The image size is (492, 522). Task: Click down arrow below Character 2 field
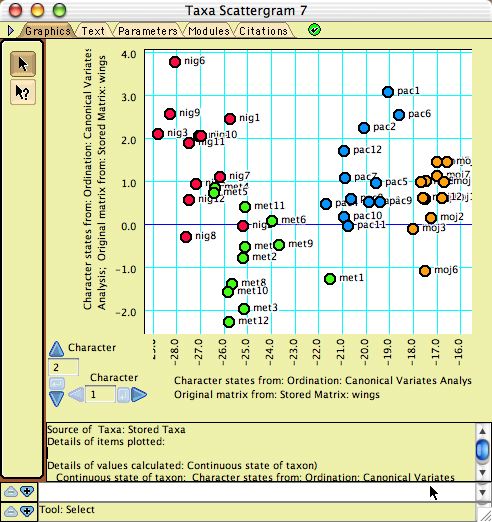tap(56, 399)
